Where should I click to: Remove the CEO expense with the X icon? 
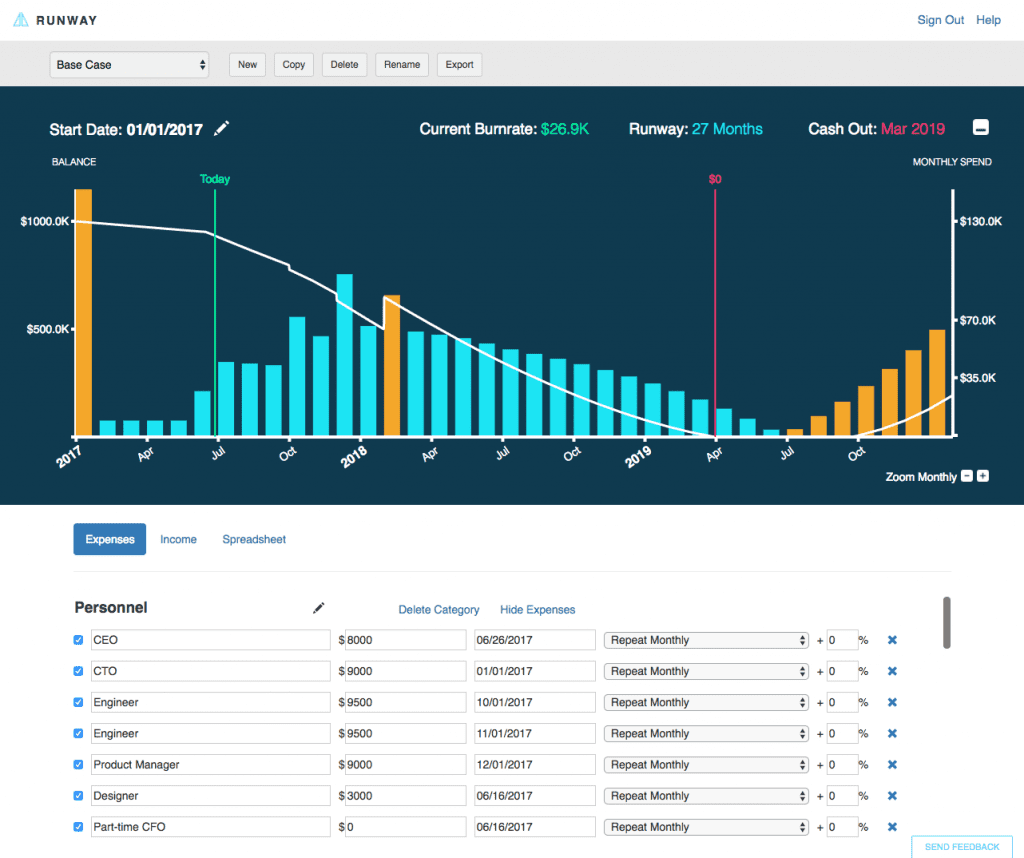891,640
